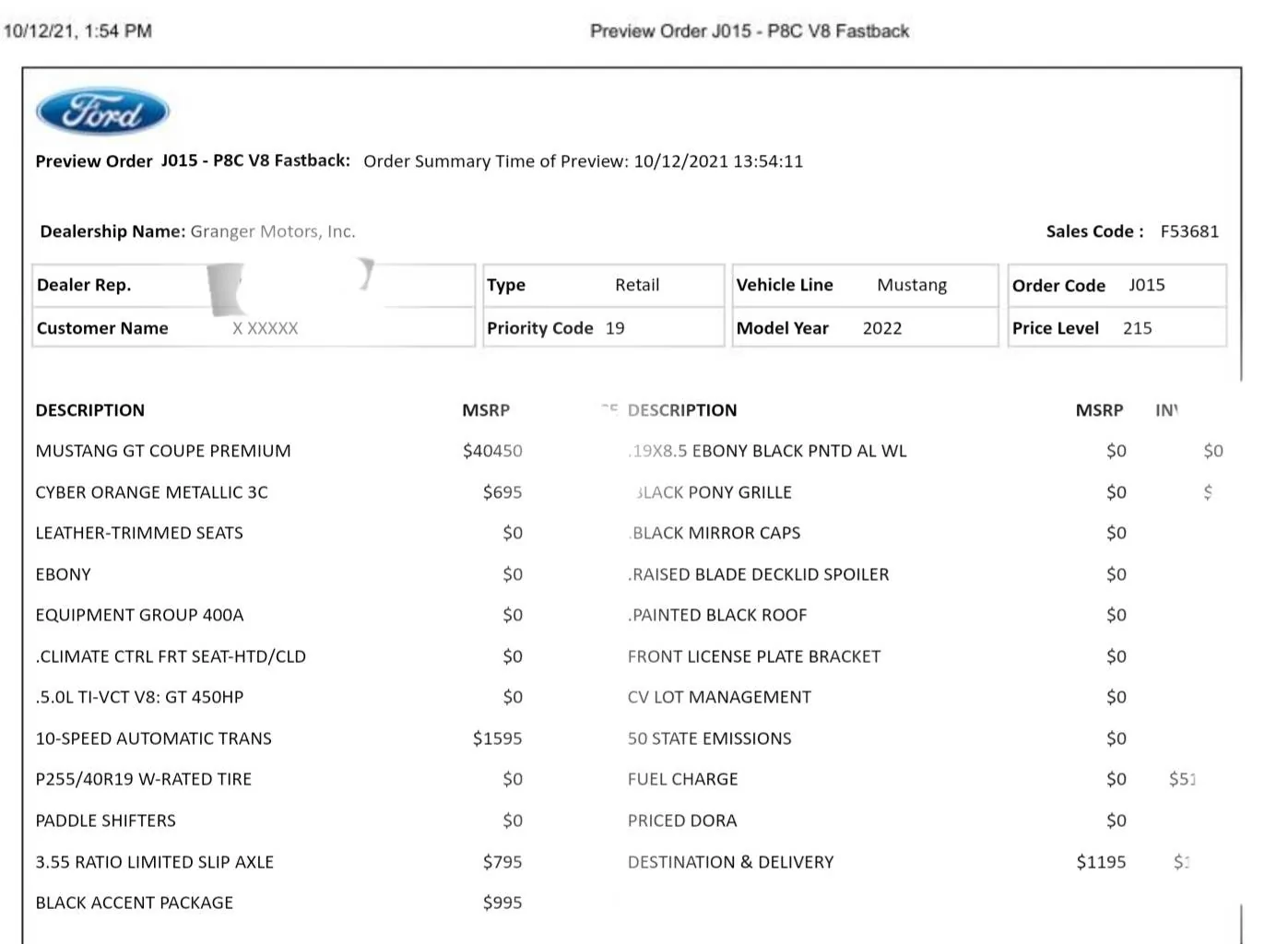Viewport: 1288px width, 944px height.
Task: Click the BLACK PONY GRILLE item
Action: [x=714, y=492]
